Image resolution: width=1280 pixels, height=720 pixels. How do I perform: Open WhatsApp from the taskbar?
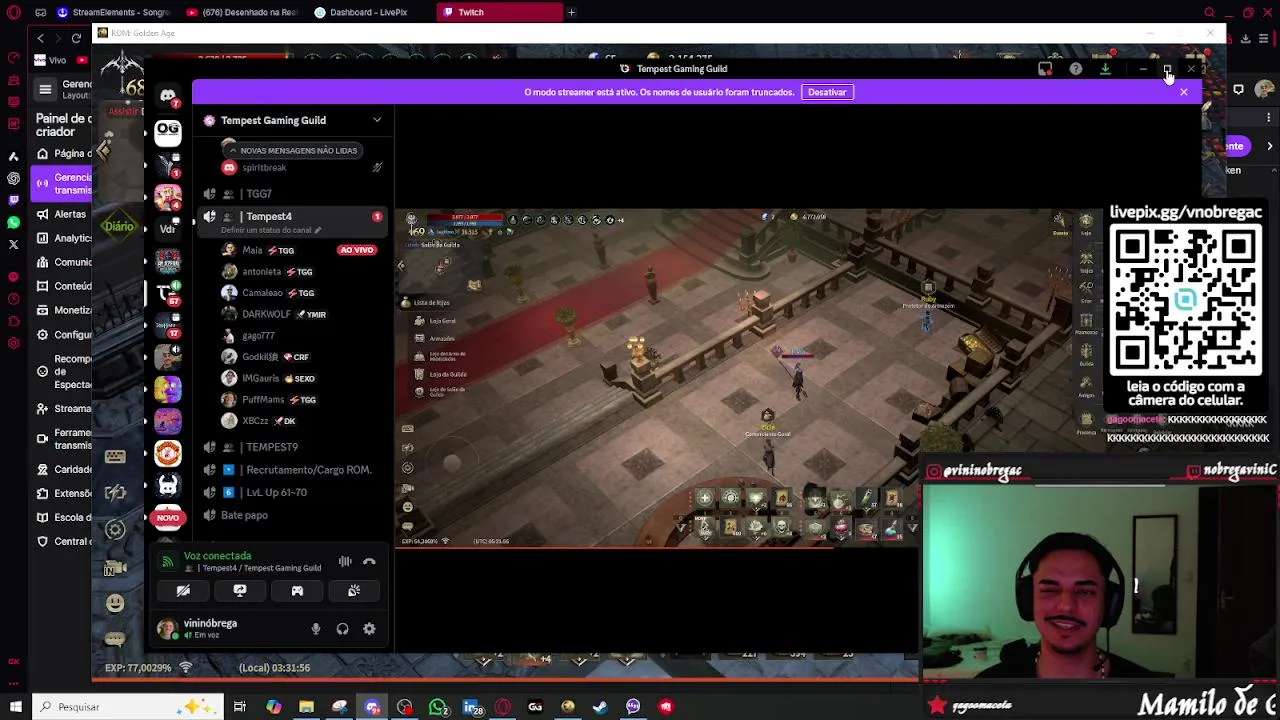coord(438,707)
